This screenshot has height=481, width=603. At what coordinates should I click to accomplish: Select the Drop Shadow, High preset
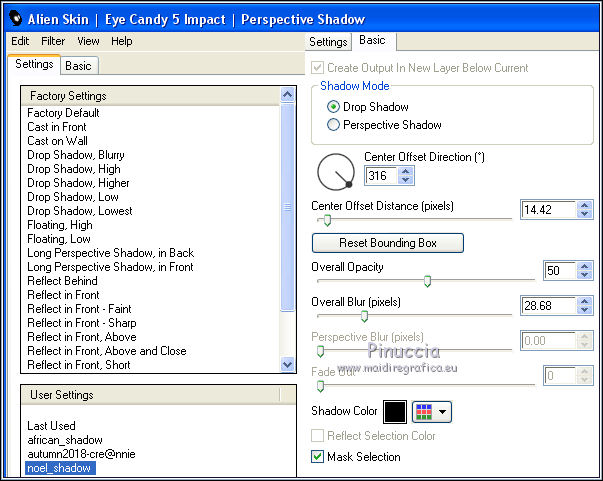pyautogui.click(x=74, y=169)
